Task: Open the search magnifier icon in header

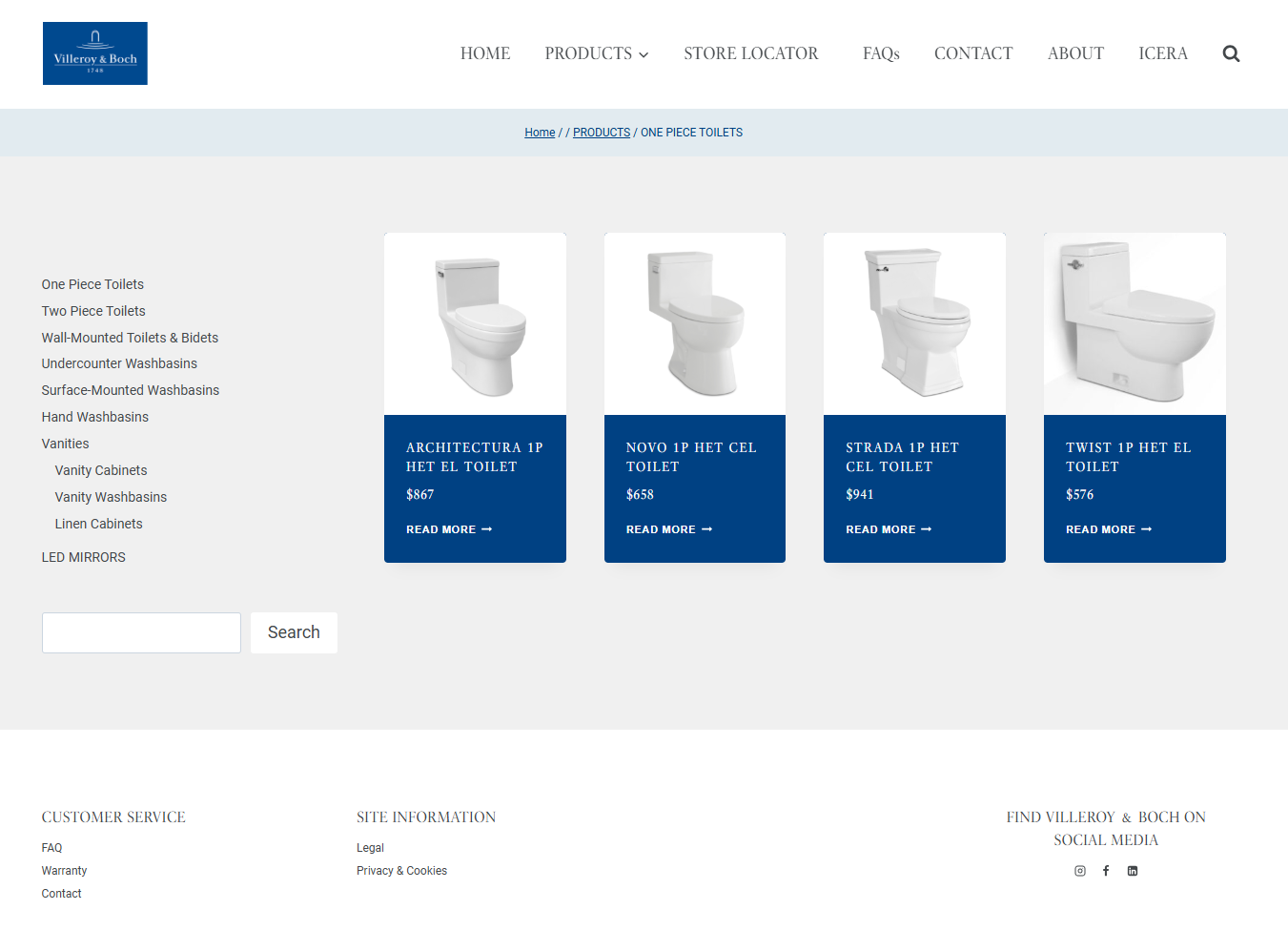Action: pyautogui.click(x=1231, y=53)
